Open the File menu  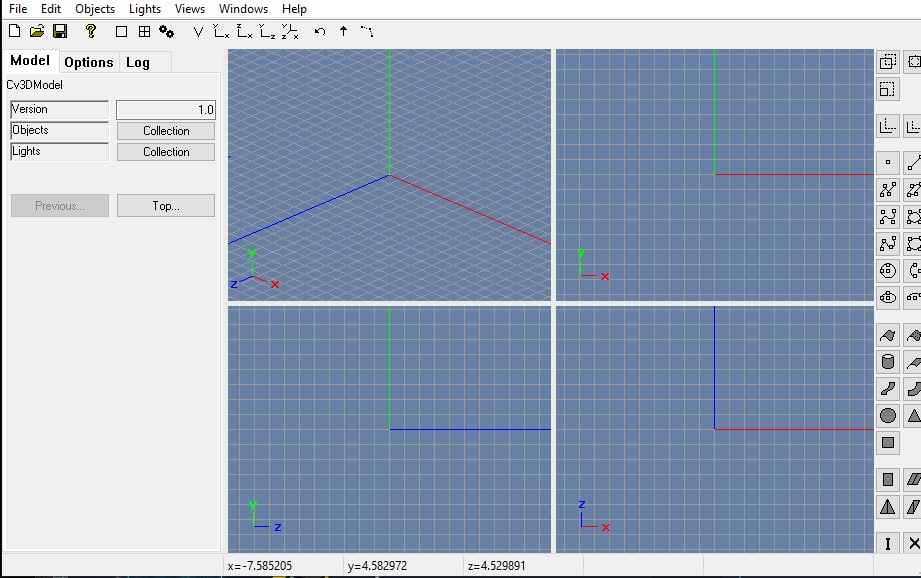click(18, 9)
